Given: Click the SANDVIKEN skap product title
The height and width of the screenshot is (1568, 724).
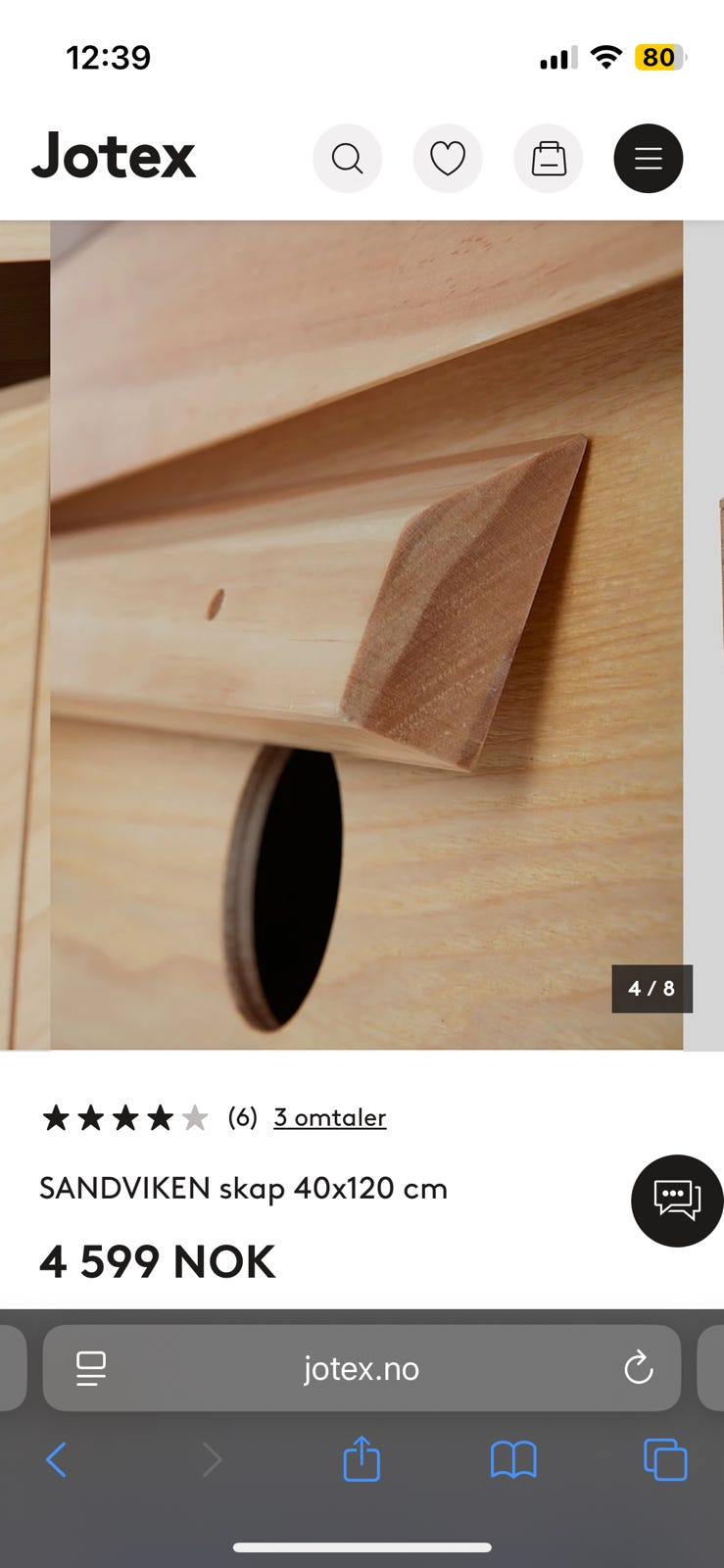Looking at the screenshot, I should (243, 1189).
